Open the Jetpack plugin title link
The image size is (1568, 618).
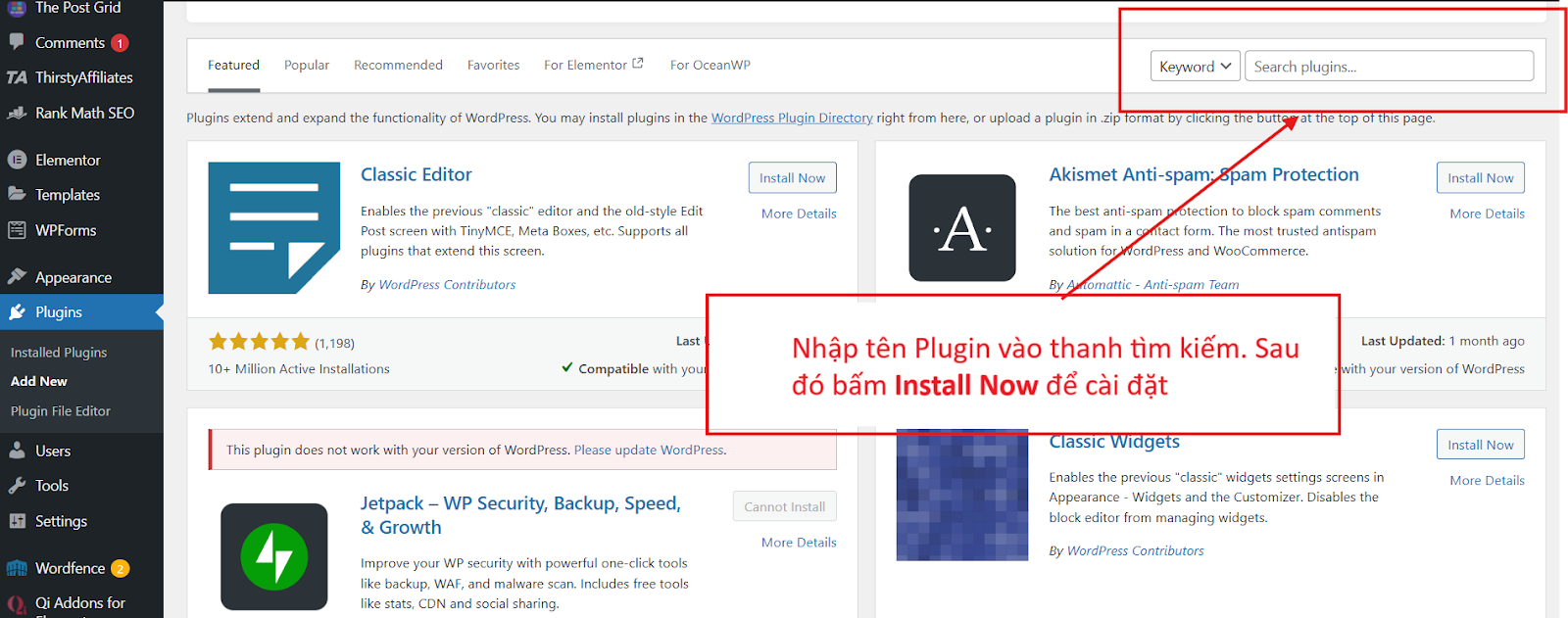(520, 515)
